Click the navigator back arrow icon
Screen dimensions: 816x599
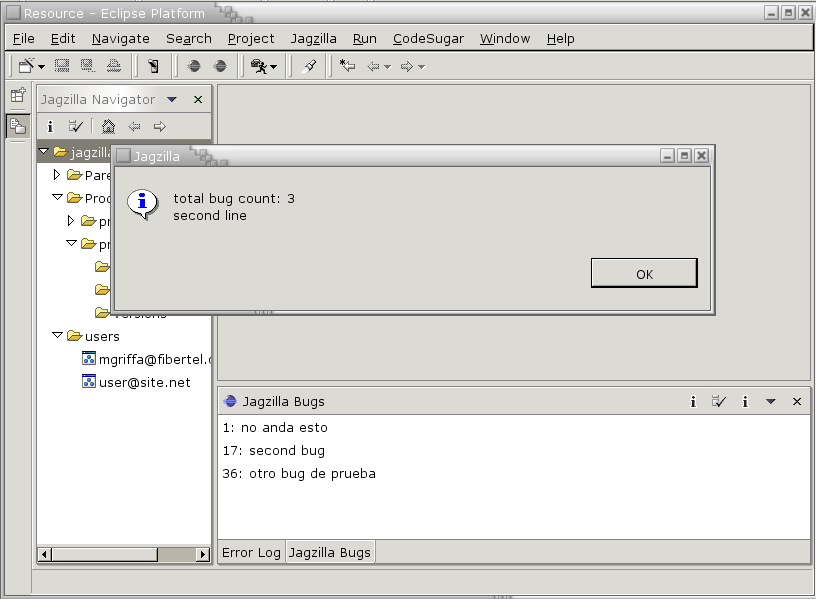135,126
